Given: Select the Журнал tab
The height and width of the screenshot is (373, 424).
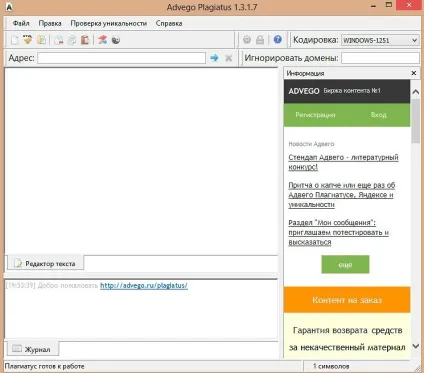Looking at the screenshot, I should point(33,349).
